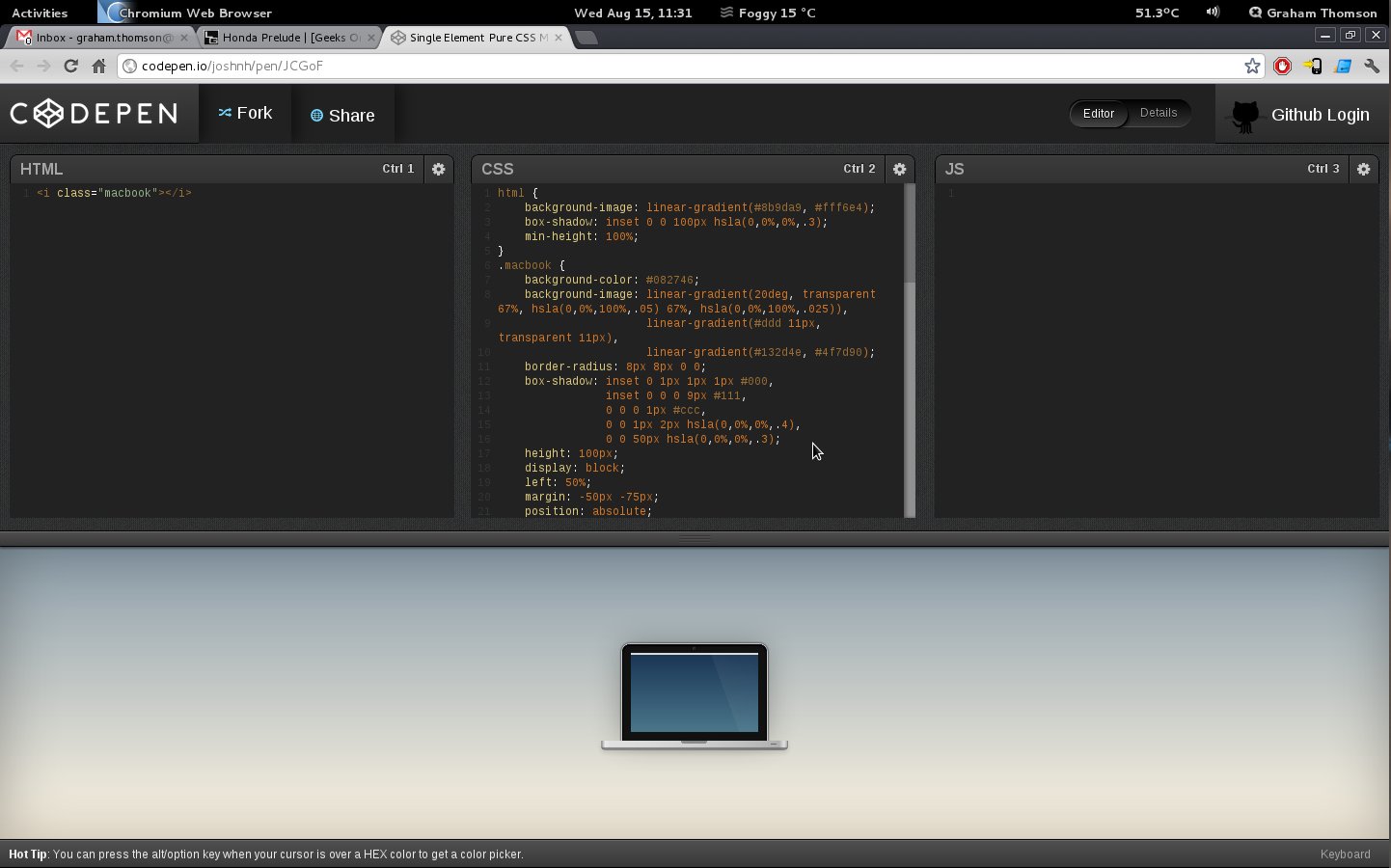The height and width of the screenshot is (868, 1391).
Task: Go to the browser home page
Action: [x=98, y=66]
